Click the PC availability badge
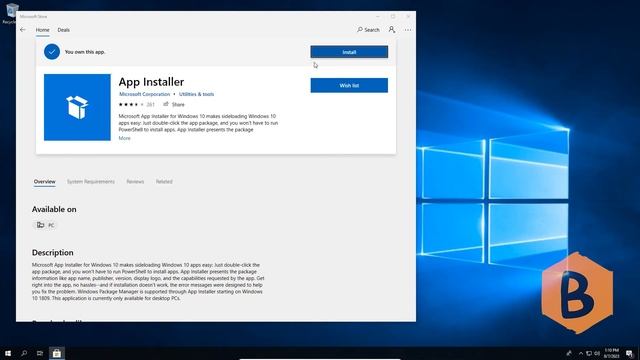Image resolution: width=640 pixels, height=360 pixels. pos(45,225)
